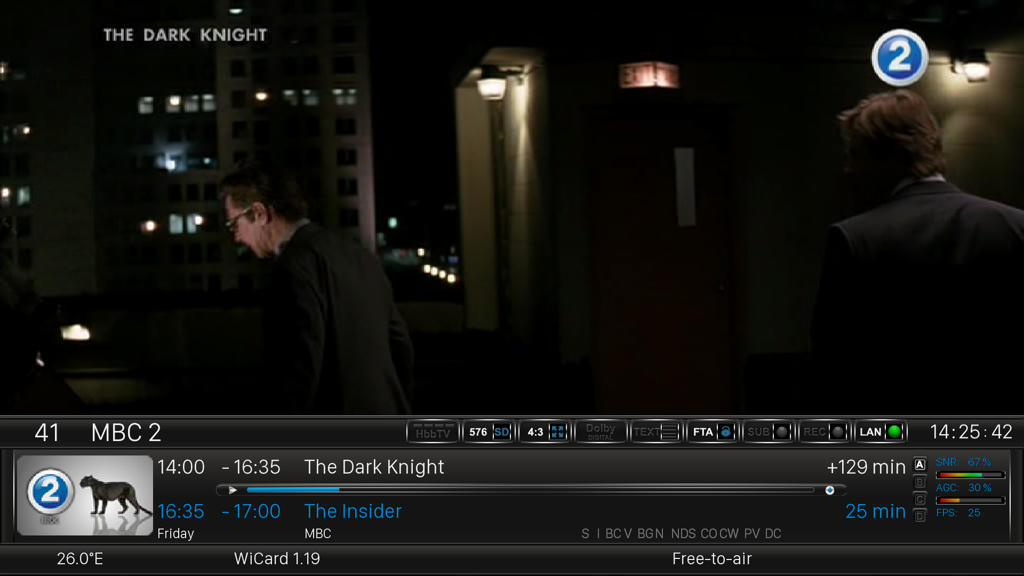Image resolution: width=1024 pixels, height=576 pixels.
Task: Click tuner D indicator
Action: click(920, 516)
